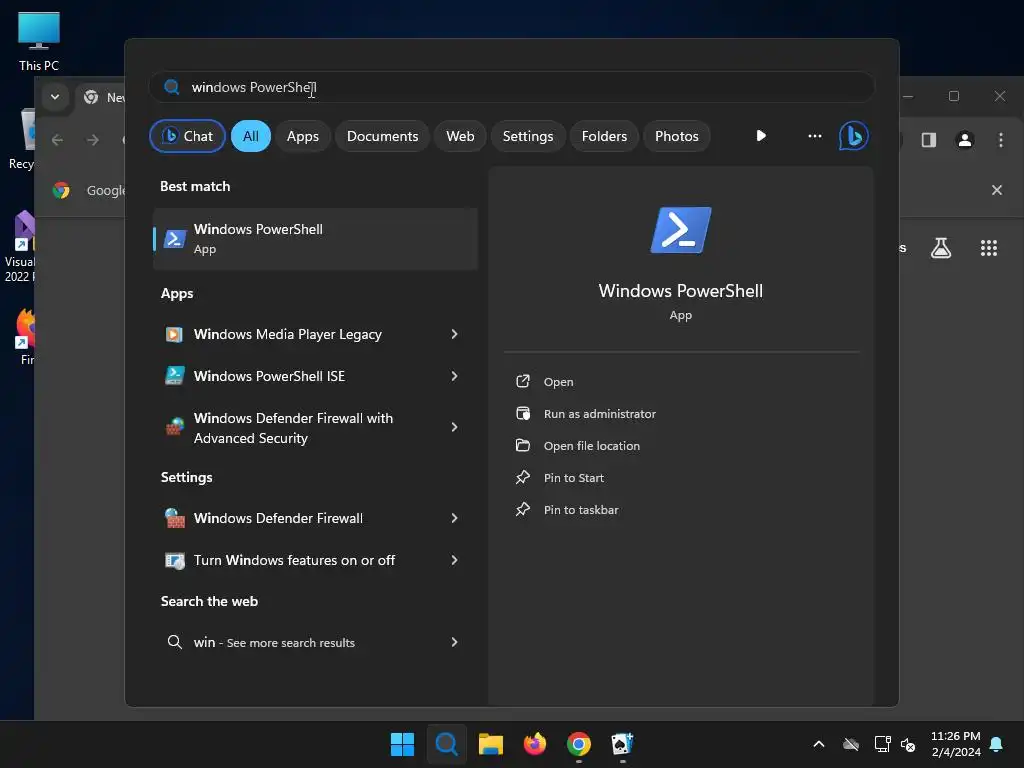Open Chrome three-dot menu
This screenshot has height=768, width=1024.
pyautogui.click(x=1000, y=140)
